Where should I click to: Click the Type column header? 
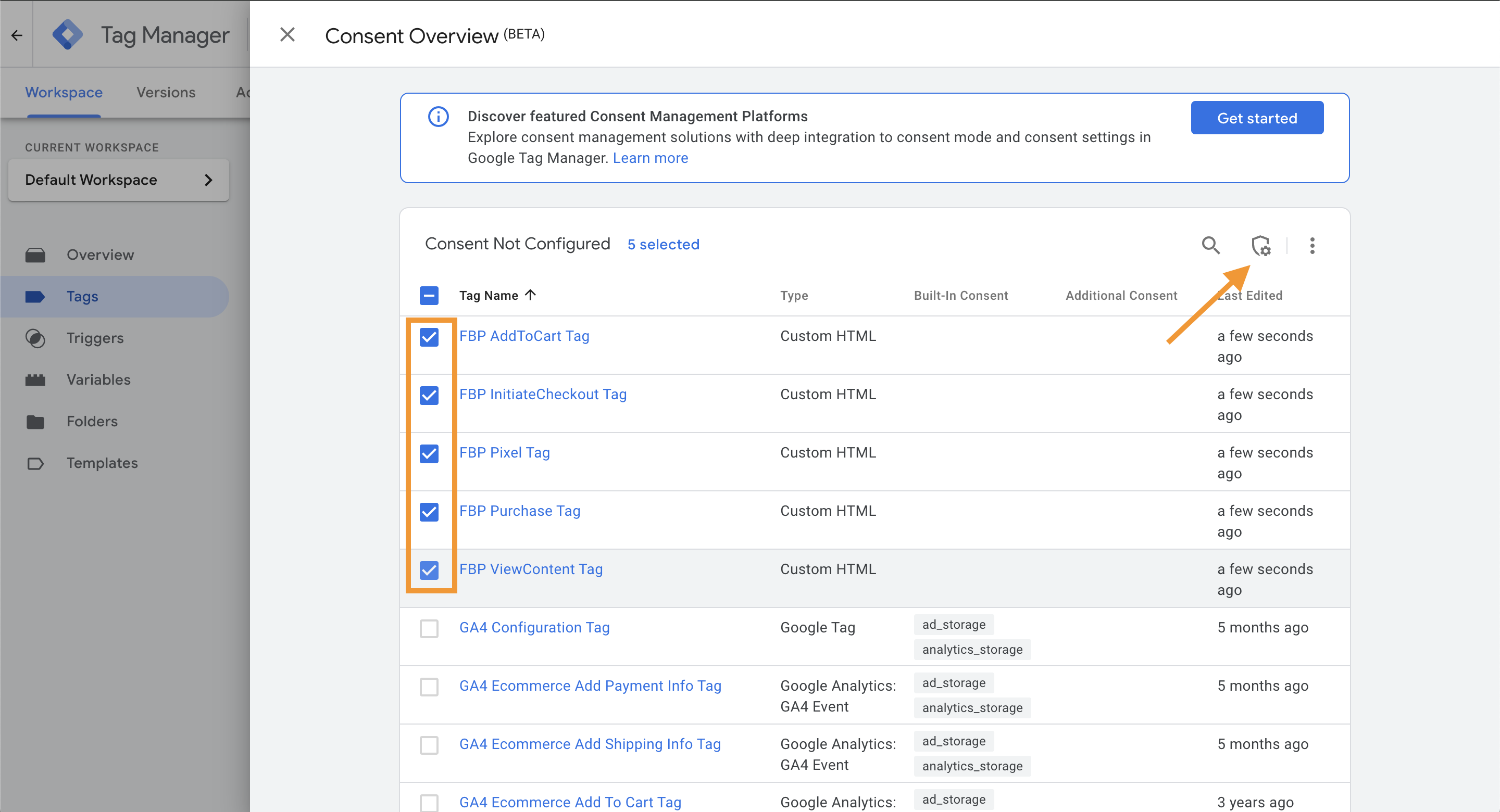794,295
